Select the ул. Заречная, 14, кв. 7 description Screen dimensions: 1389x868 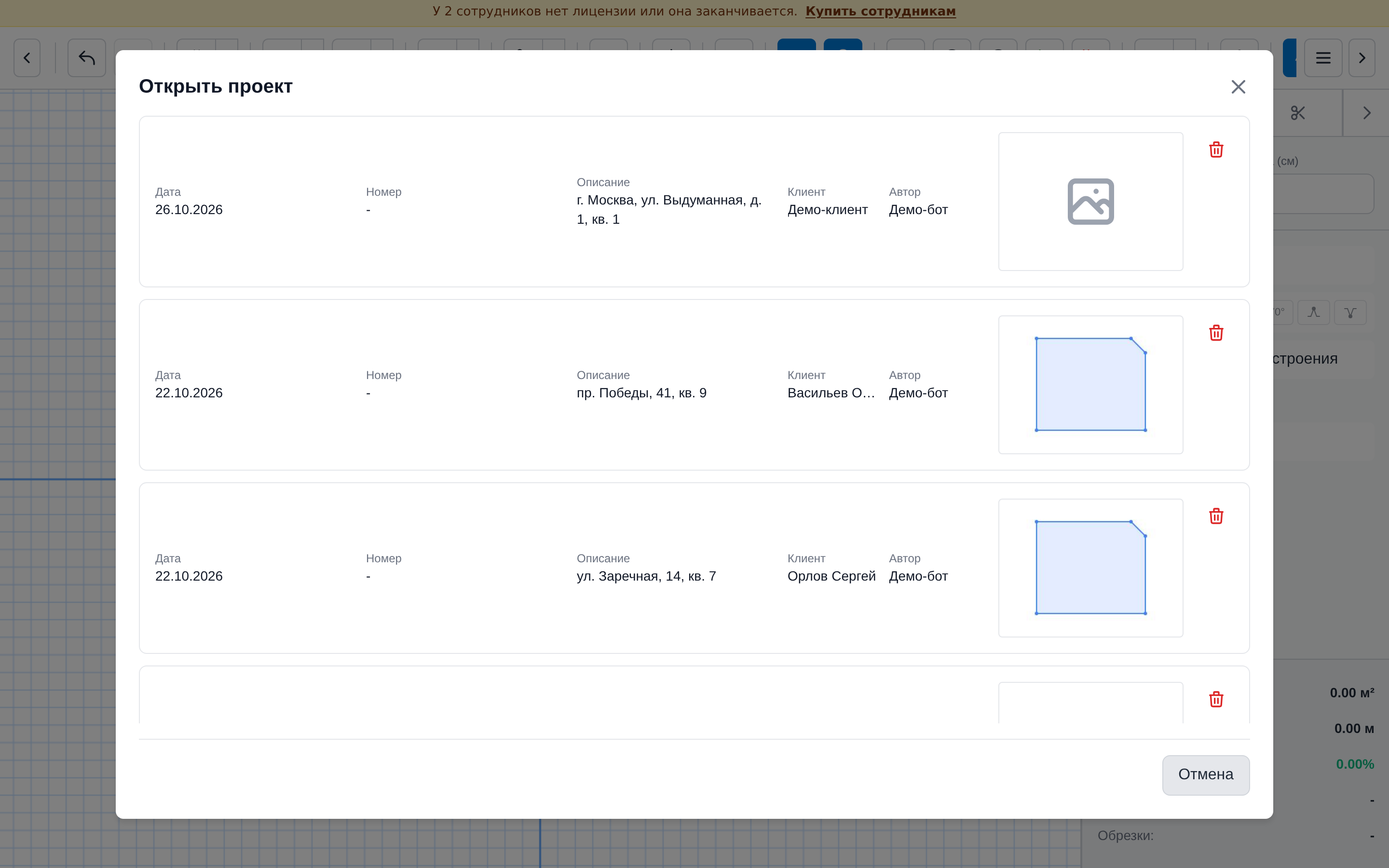tap(646, 576)
